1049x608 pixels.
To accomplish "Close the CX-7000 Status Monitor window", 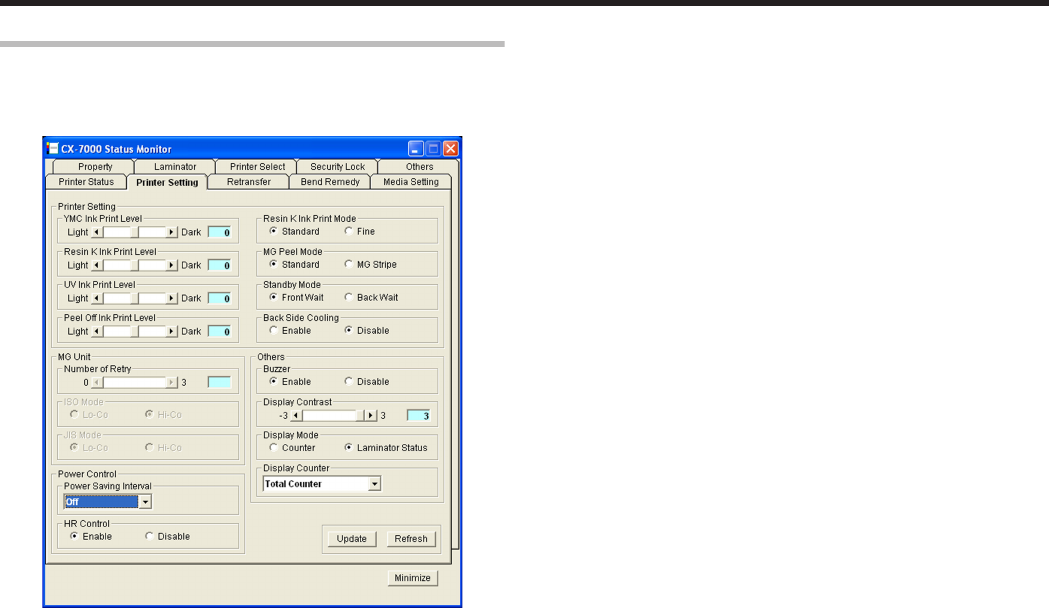I will 451,148.
